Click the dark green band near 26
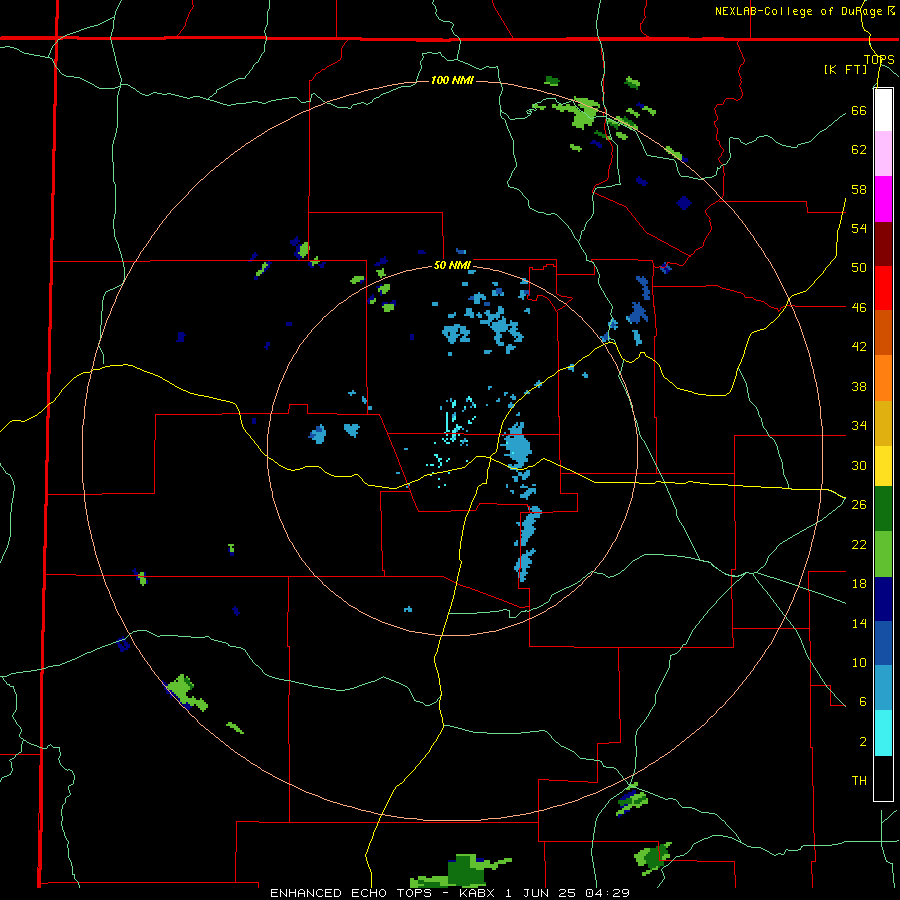This screenshot has width=900, height=900. pyautogui.click(x=883, y=509)
